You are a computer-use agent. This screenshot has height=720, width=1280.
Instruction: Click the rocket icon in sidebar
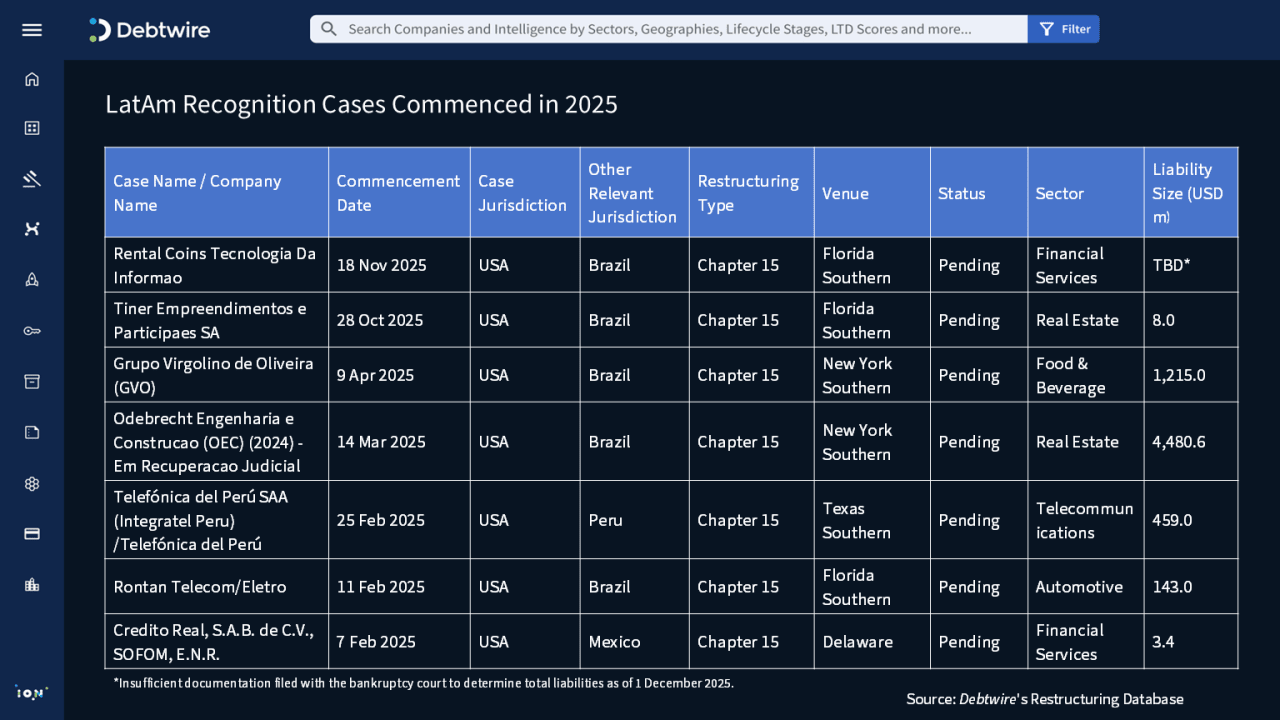(x=32, y=280)
